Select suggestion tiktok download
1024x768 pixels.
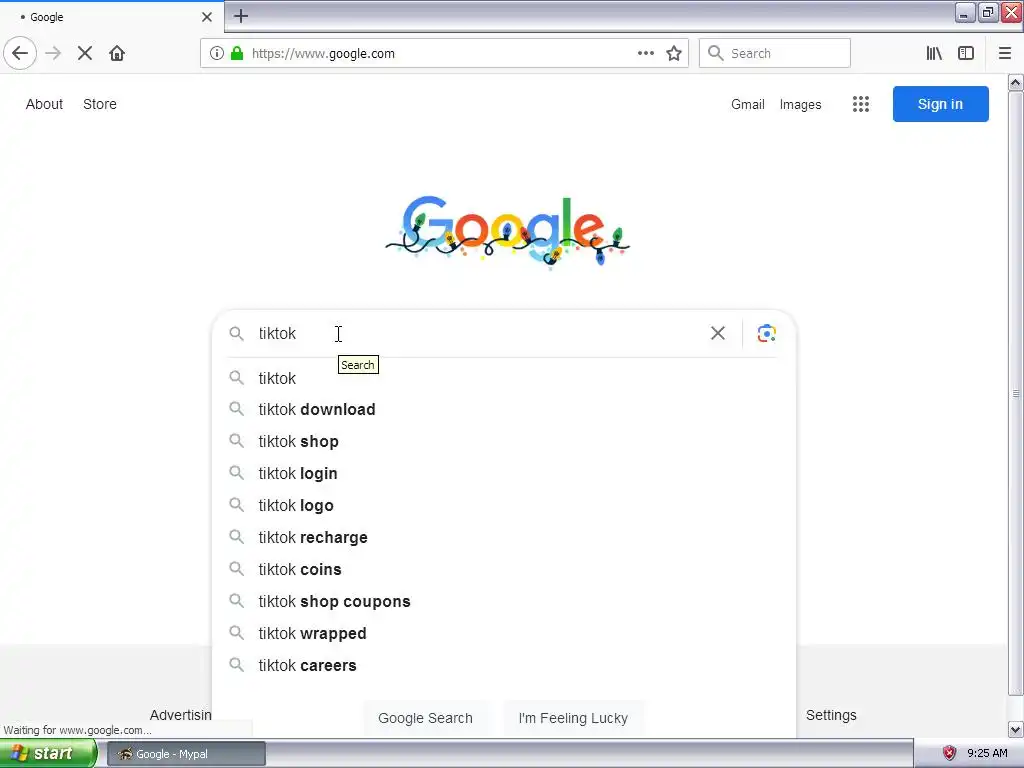tap(503, 409)
